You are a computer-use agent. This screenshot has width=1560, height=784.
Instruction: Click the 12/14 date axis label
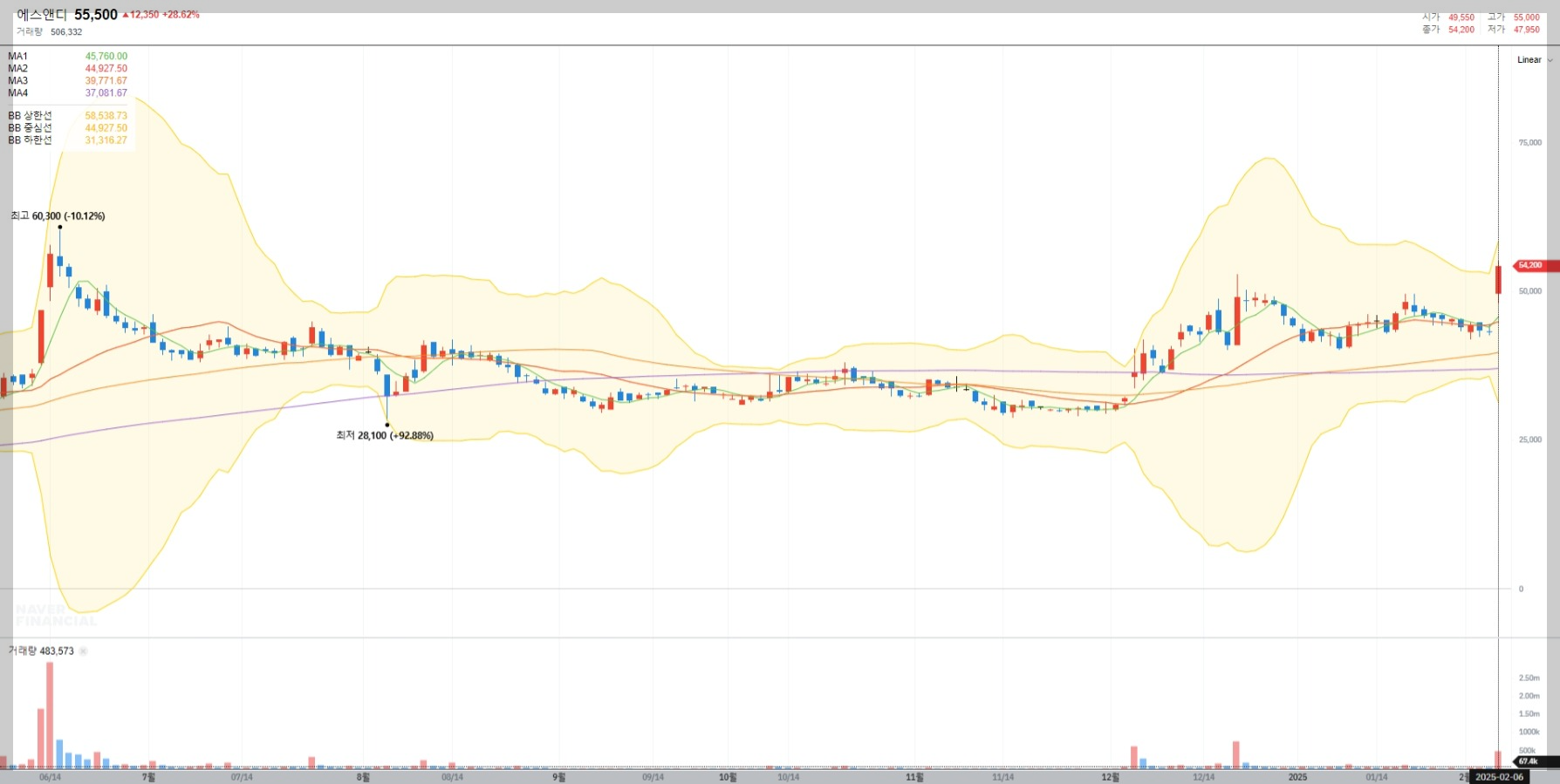[1203, 777]
